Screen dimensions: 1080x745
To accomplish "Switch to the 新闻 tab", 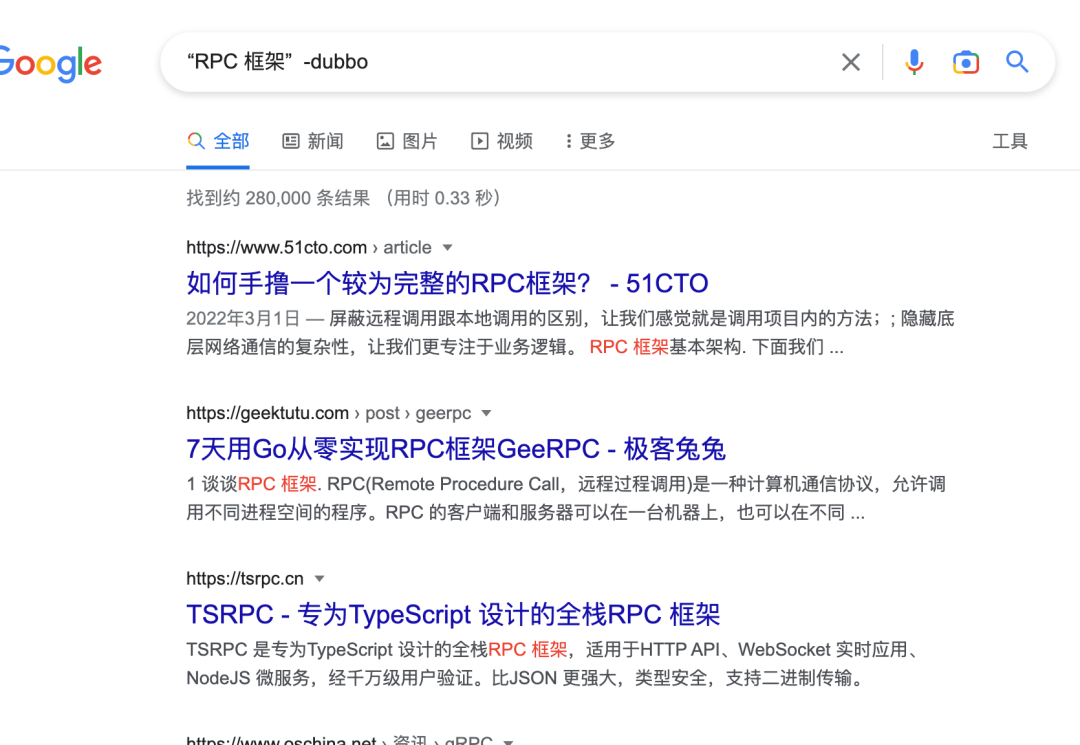I will point(313,142).
